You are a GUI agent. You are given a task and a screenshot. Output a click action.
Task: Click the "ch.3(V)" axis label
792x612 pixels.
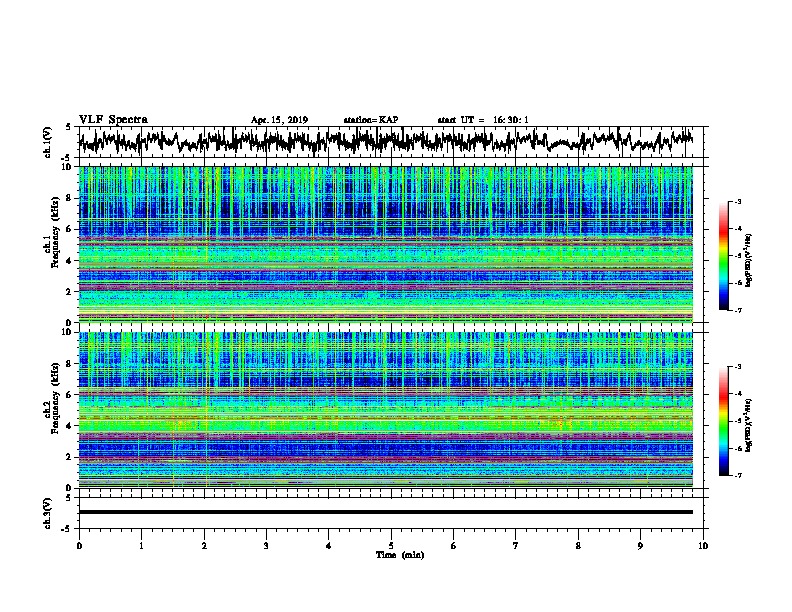pyautogui.click(x=48, y=513)
